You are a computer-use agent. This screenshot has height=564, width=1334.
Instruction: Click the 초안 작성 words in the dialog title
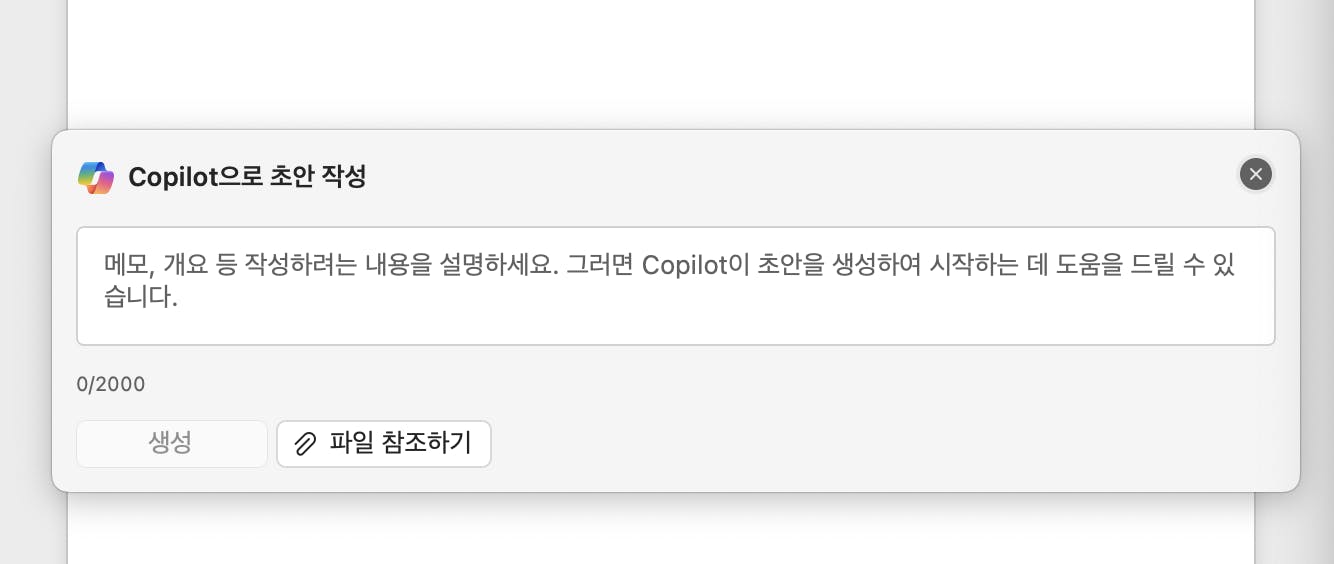click(318, 177)
